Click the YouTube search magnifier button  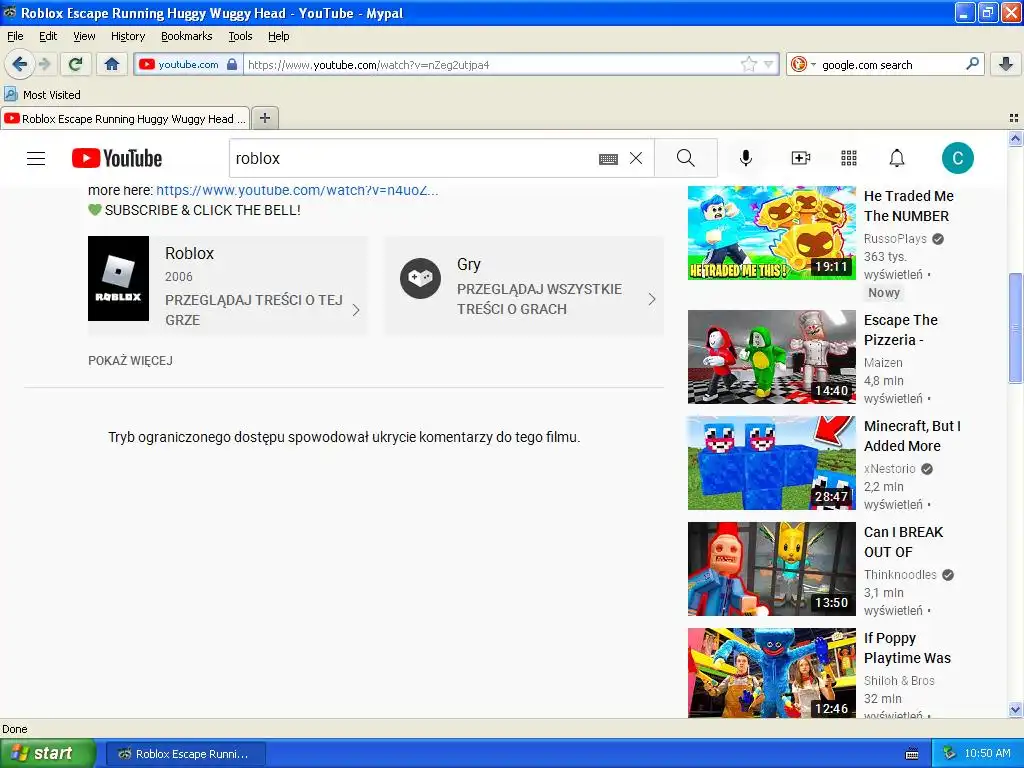coord(686,158)
